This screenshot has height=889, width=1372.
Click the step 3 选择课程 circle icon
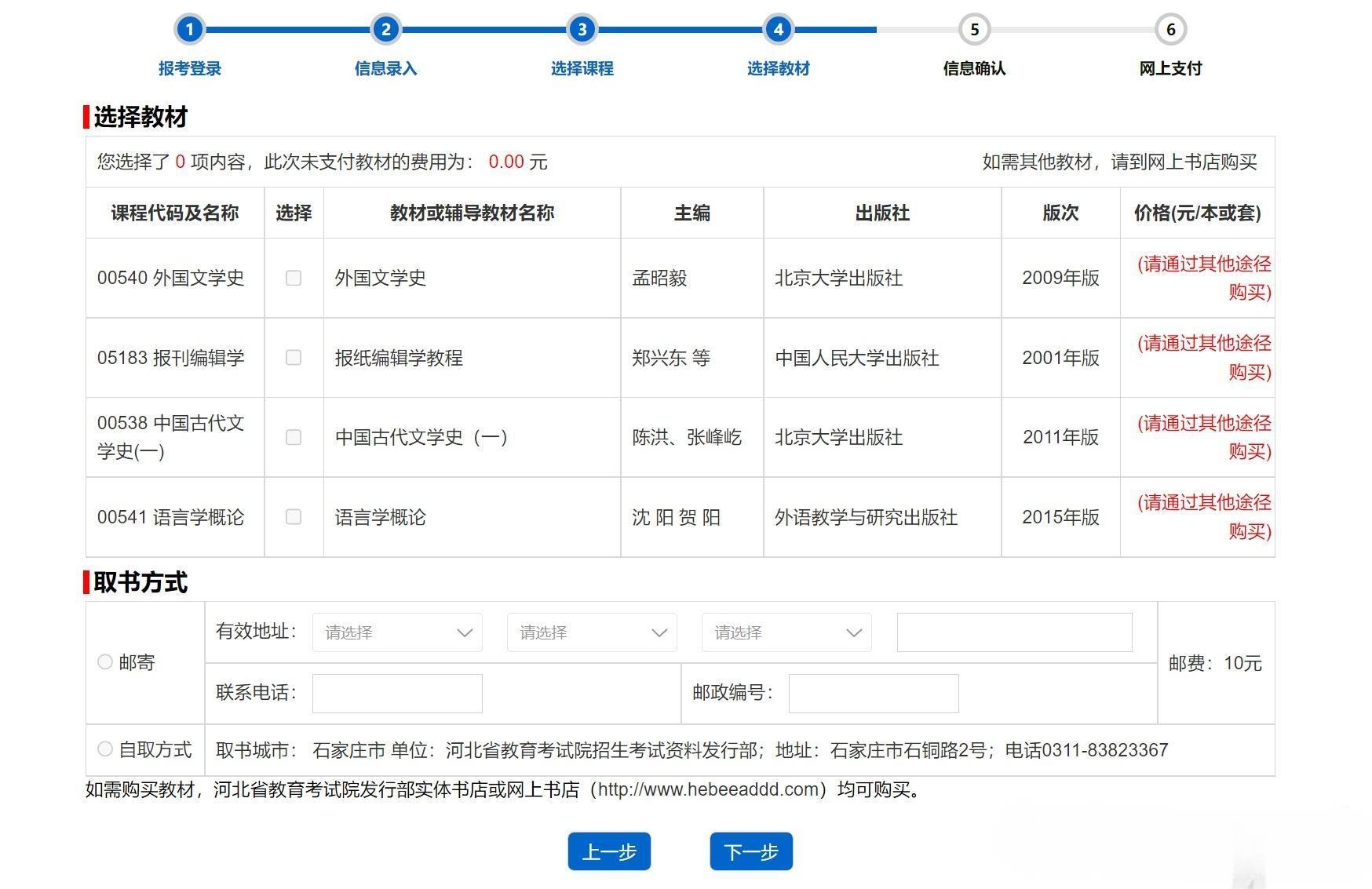point(582,29)
